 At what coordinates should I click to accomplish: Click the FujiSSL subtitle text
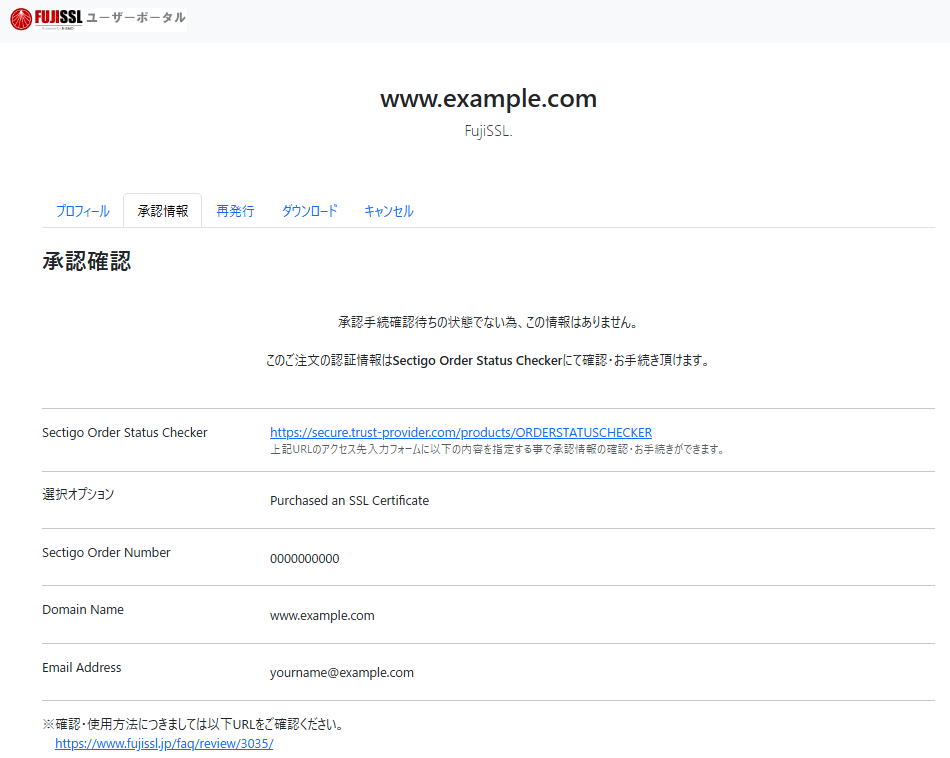pos(488,131)
